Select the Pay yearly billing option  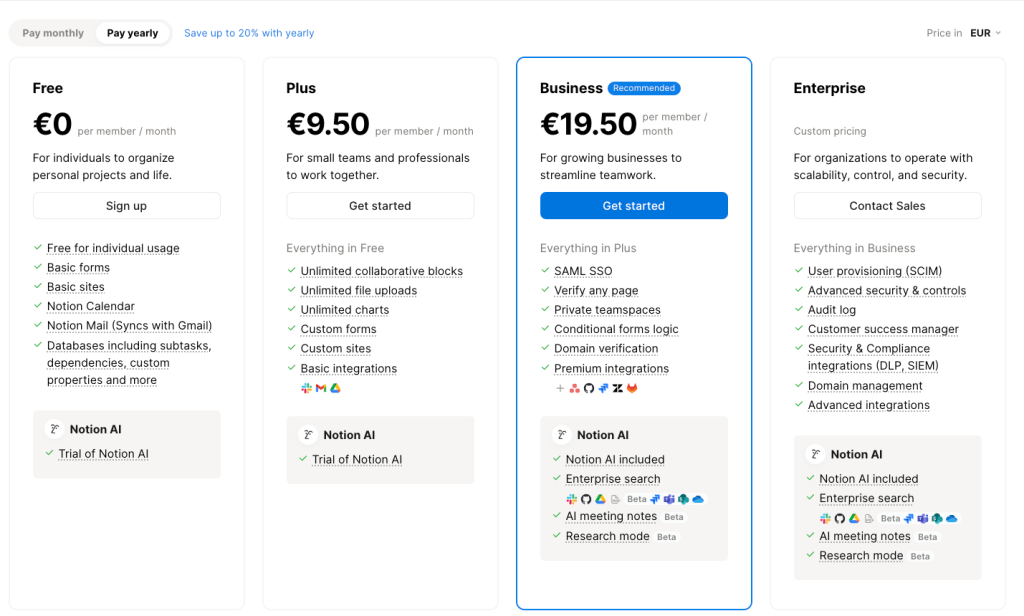click(x=133, y=33)
